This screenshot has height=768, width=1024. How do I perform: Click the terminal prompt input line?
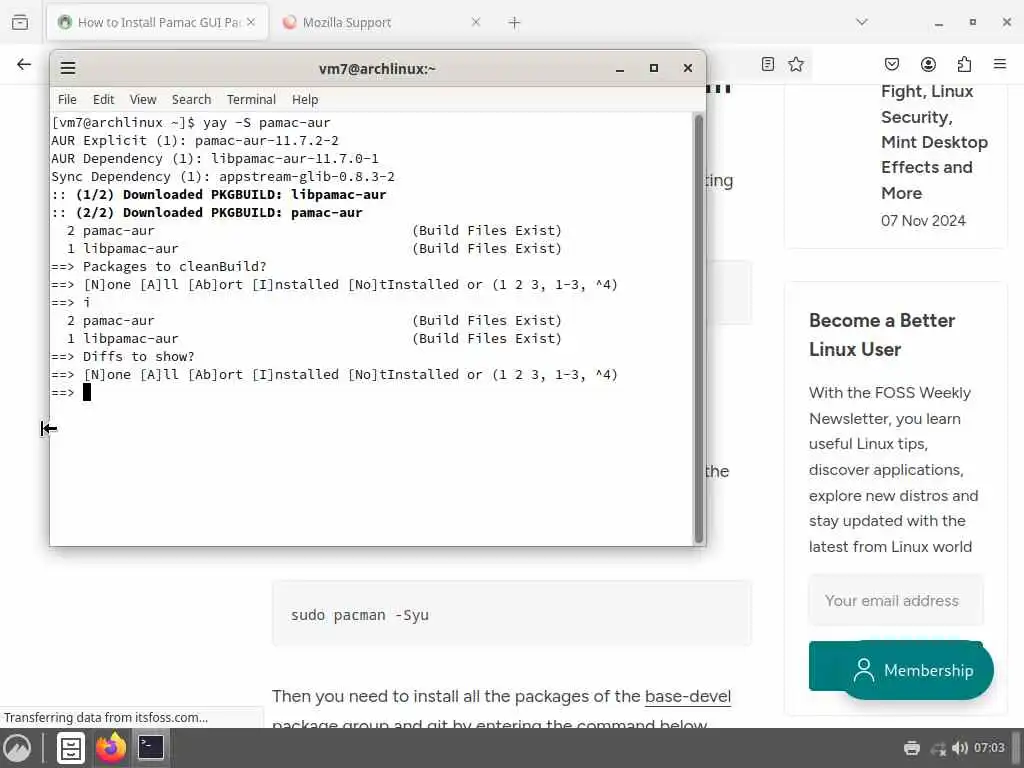371,392
